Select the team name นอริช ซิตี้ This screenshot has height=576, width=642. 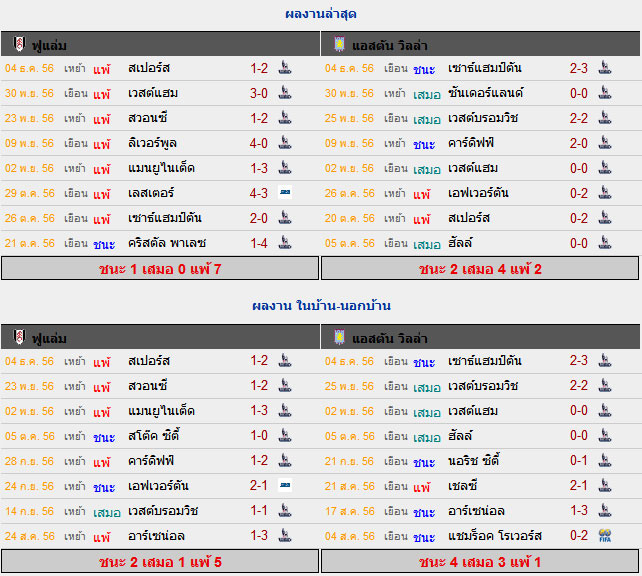pos(473,460)
